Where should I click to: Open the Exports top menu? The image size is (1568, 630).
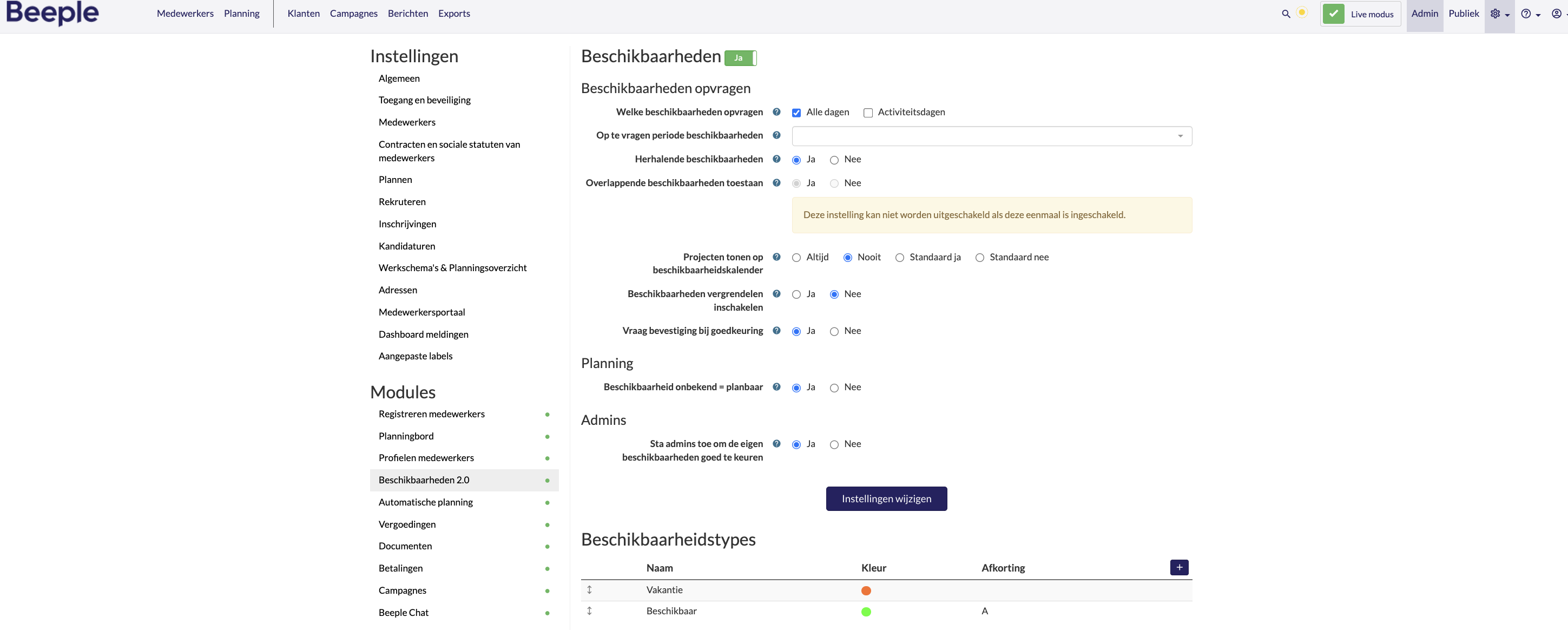click(454, 14)
